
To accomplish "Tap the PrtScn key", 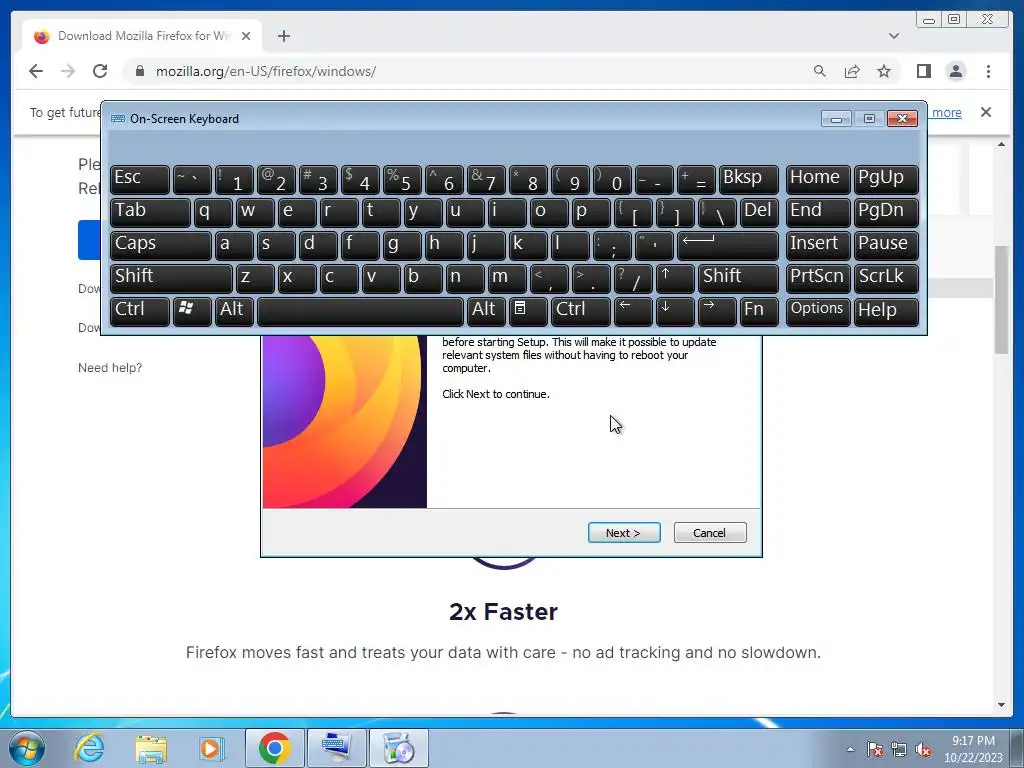I will [x=818, y=278].
